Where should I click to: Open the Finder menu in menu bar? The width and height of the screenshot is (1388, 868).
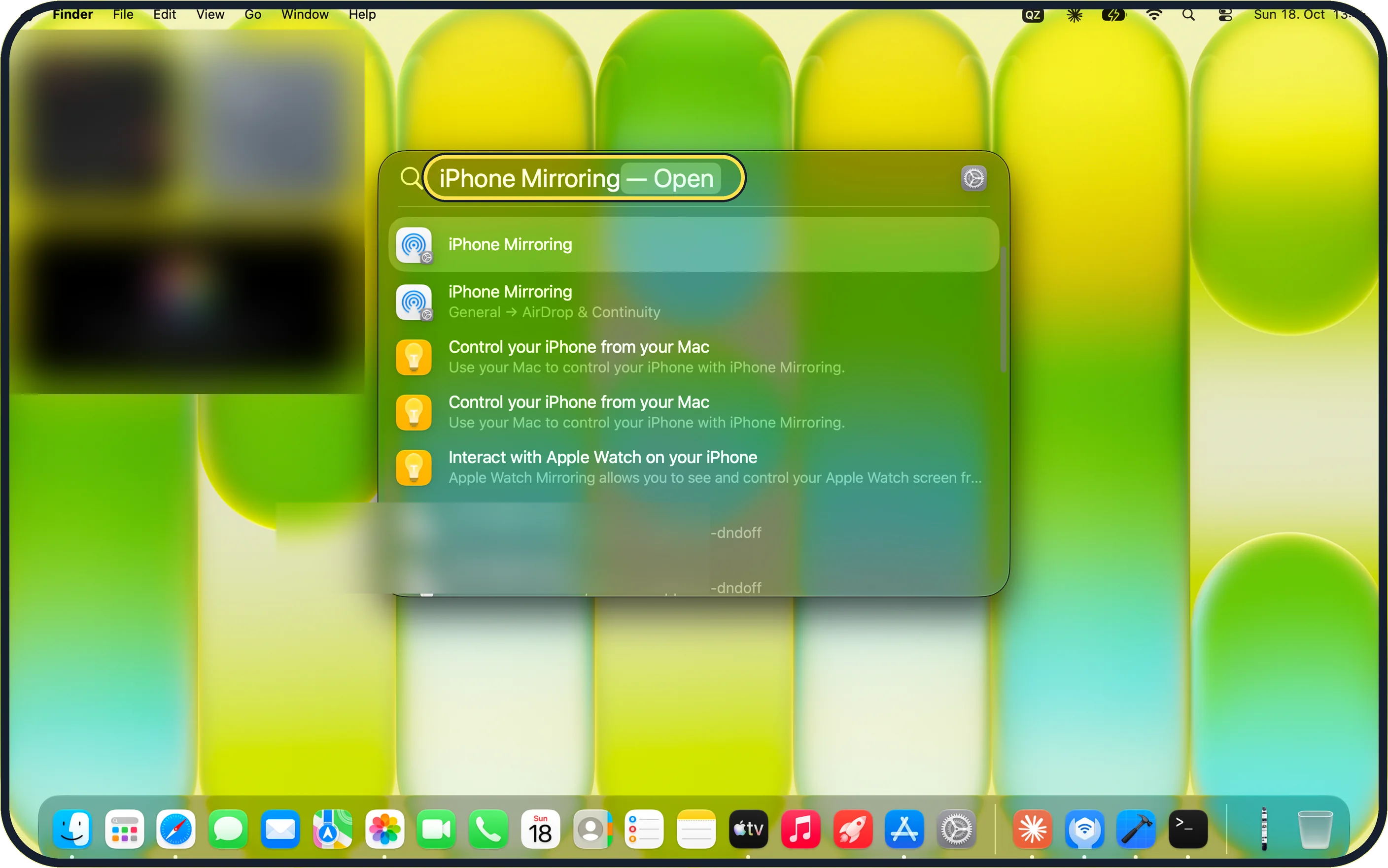72,14
